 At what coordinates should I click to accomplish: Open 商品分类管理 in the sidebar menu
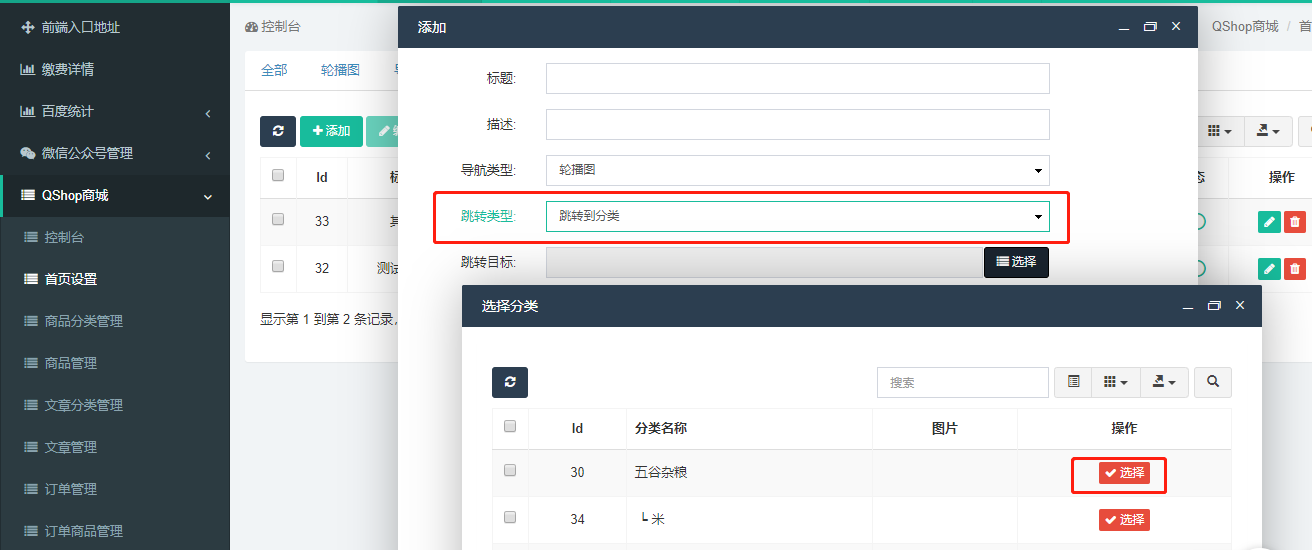84,321
